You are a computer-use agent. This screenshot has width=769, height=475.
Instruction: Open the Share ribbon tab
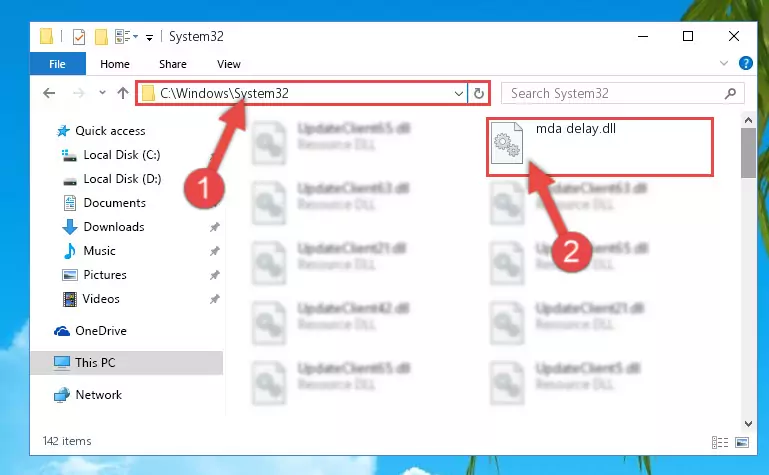173,64
